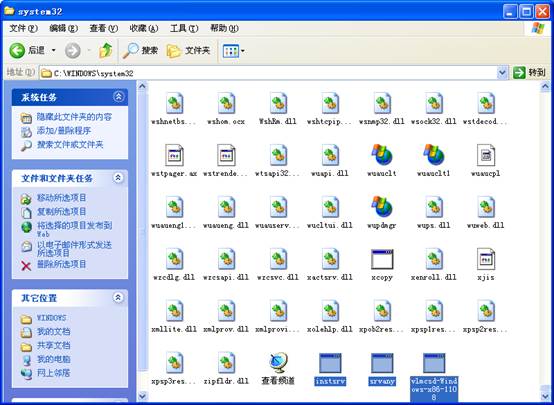Open the Search (搜索) toolbar button
554x405 pixels.
pos(140,51)
